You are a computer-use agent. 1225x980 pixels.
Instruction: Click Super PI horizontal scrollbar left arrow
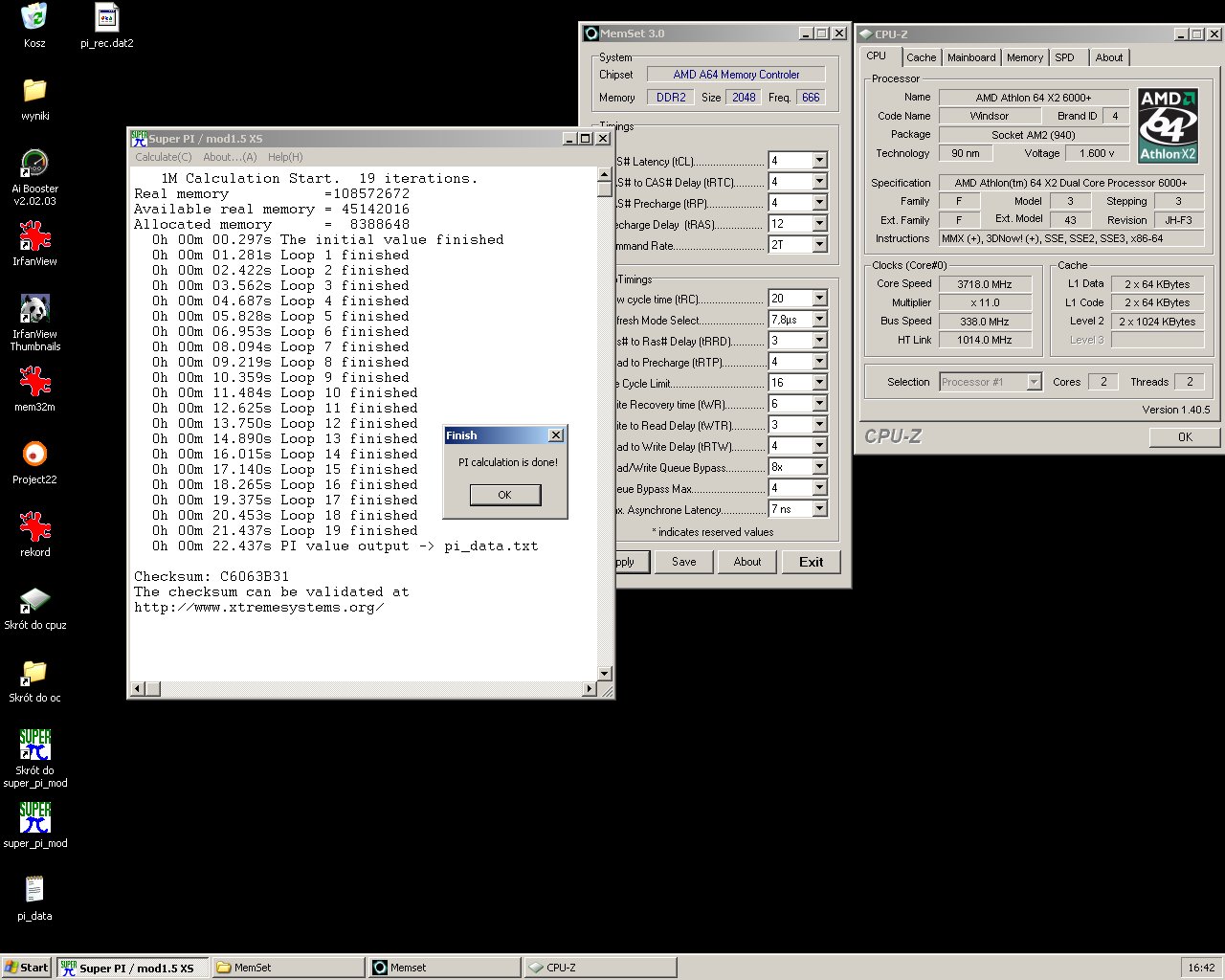tap(138, 689)
